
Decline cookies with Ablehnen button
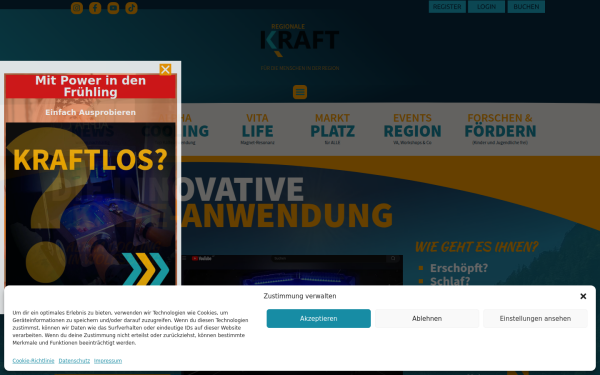pos(427,318)
